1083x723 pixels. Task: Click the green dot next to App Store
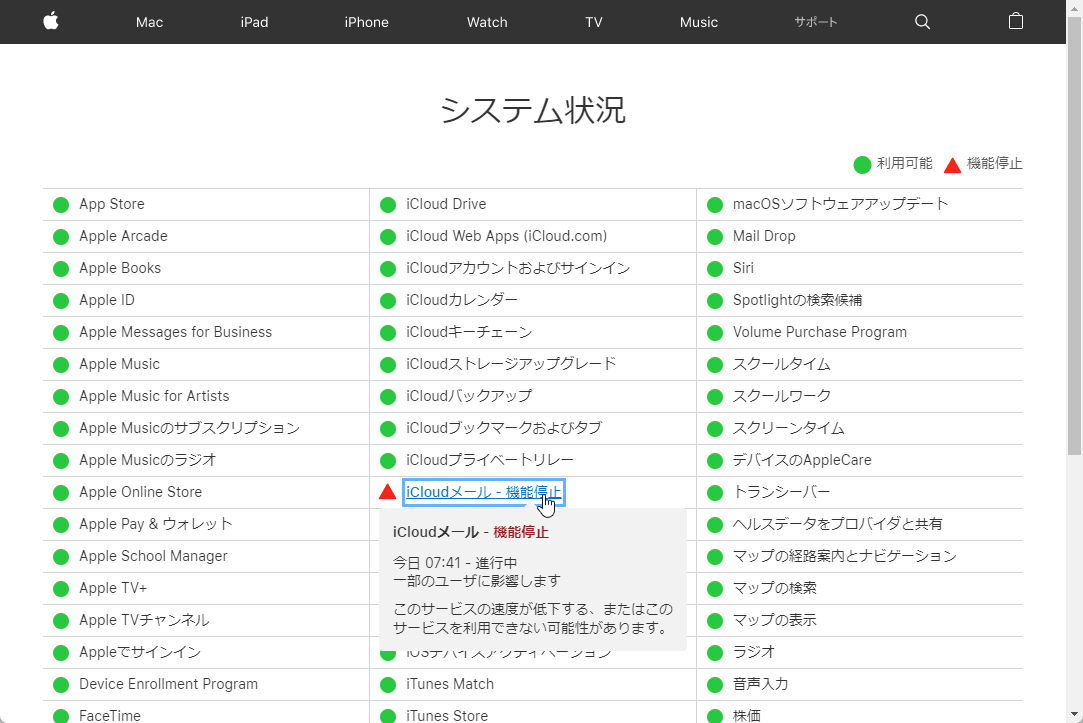coord(60,203)
